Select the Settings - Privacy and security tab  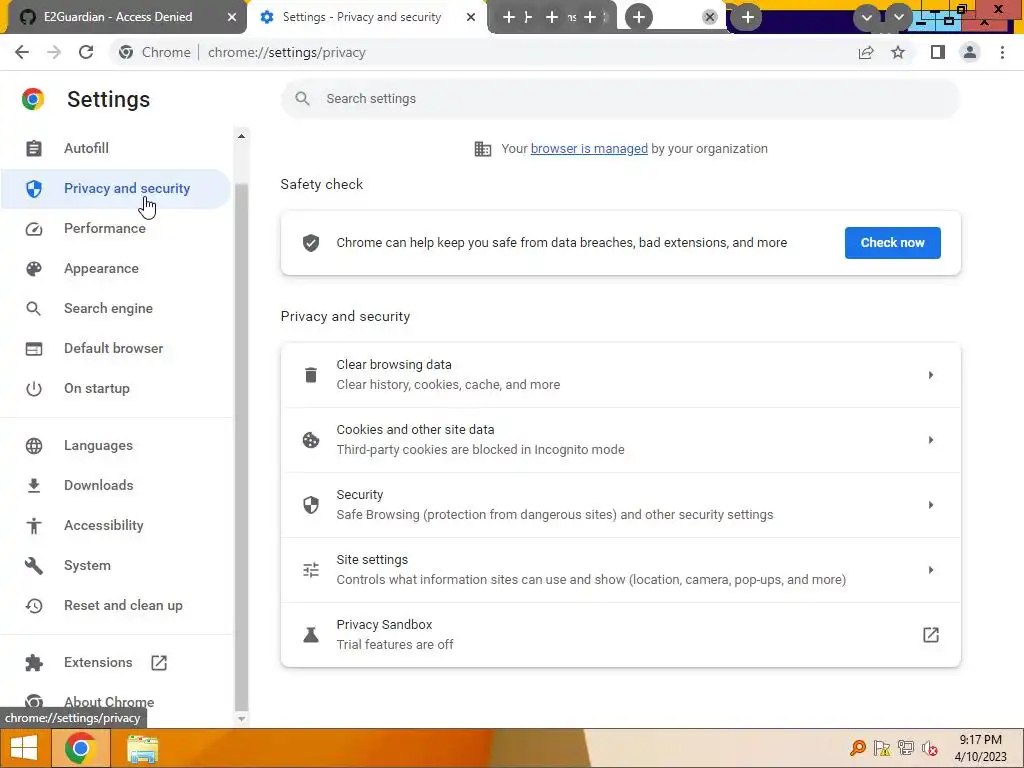362,17
